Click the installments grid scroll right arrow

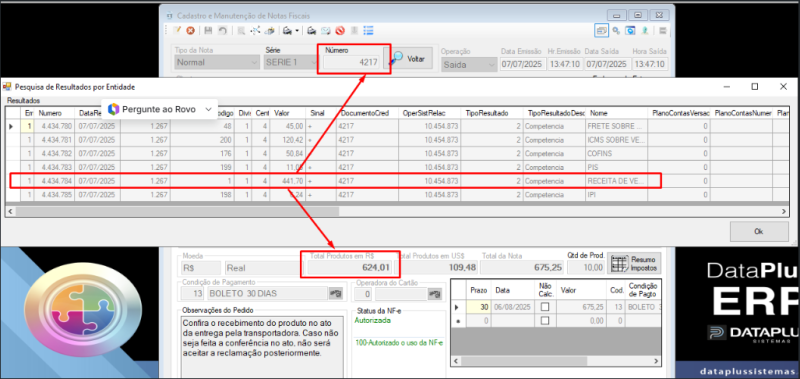tap(656, 361)
